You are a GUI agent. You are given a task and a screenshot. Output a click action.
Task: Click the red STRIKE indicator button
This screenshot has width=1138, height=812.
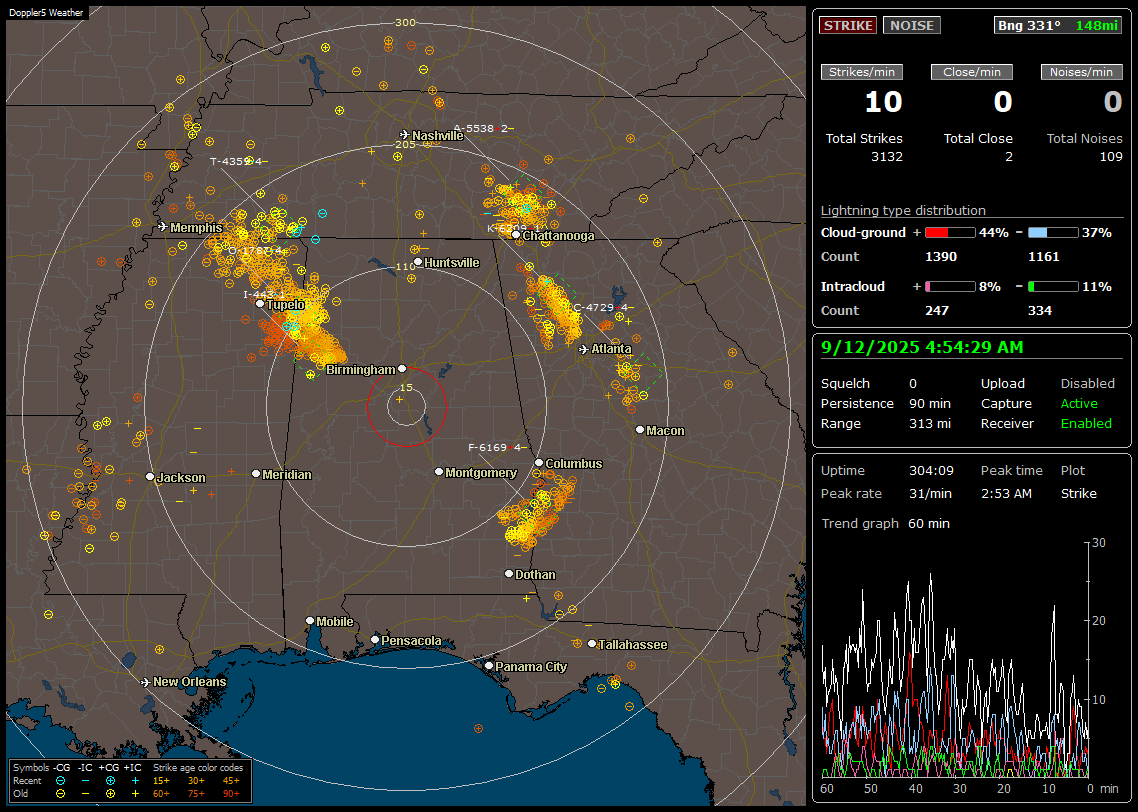tap(848, 25)
